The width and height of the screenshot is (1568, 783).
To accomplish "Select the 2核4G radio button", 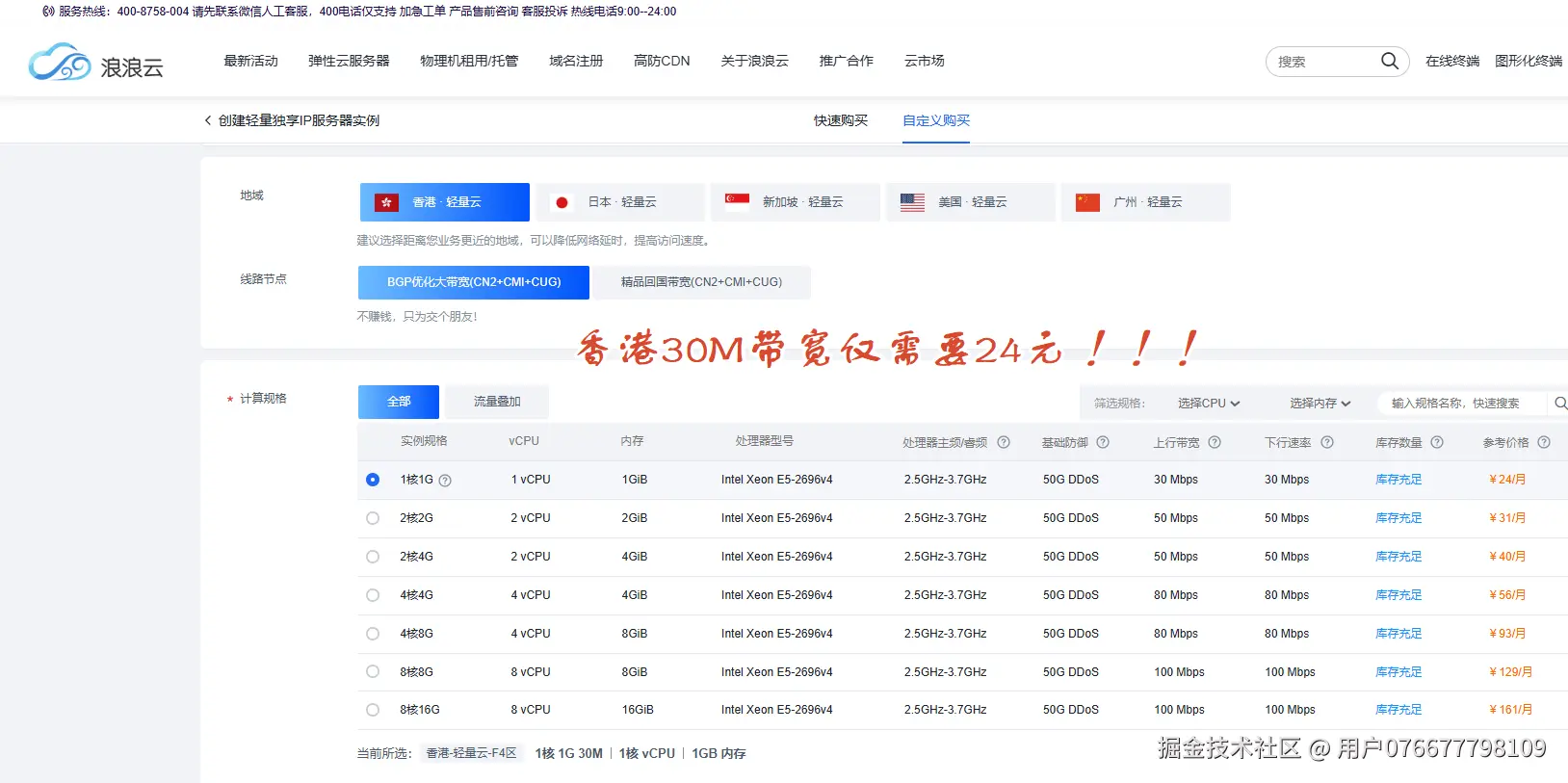I will (x=373, y=557).
